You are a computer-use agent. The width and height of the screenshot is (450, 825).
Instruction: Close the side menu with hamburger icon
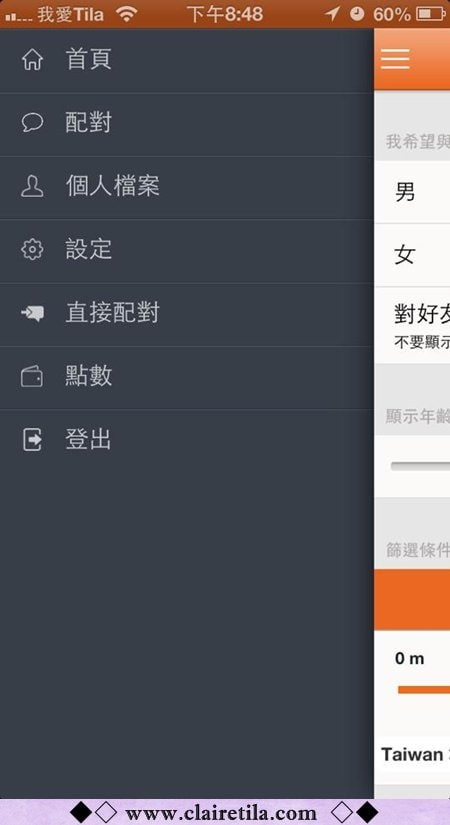click(x=395, y=59)
